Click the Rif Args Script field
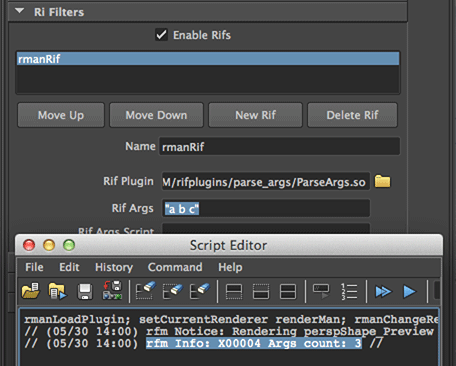 click(x=266, y=229)
